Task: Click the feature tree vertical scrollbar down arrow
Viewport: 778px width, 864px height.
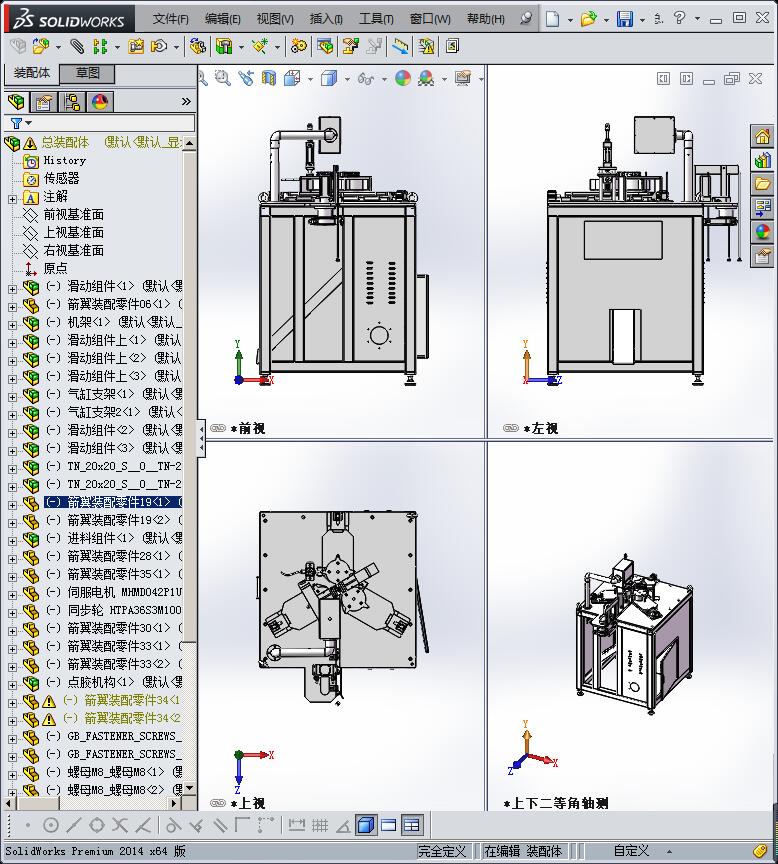Action: click(190, 788)
